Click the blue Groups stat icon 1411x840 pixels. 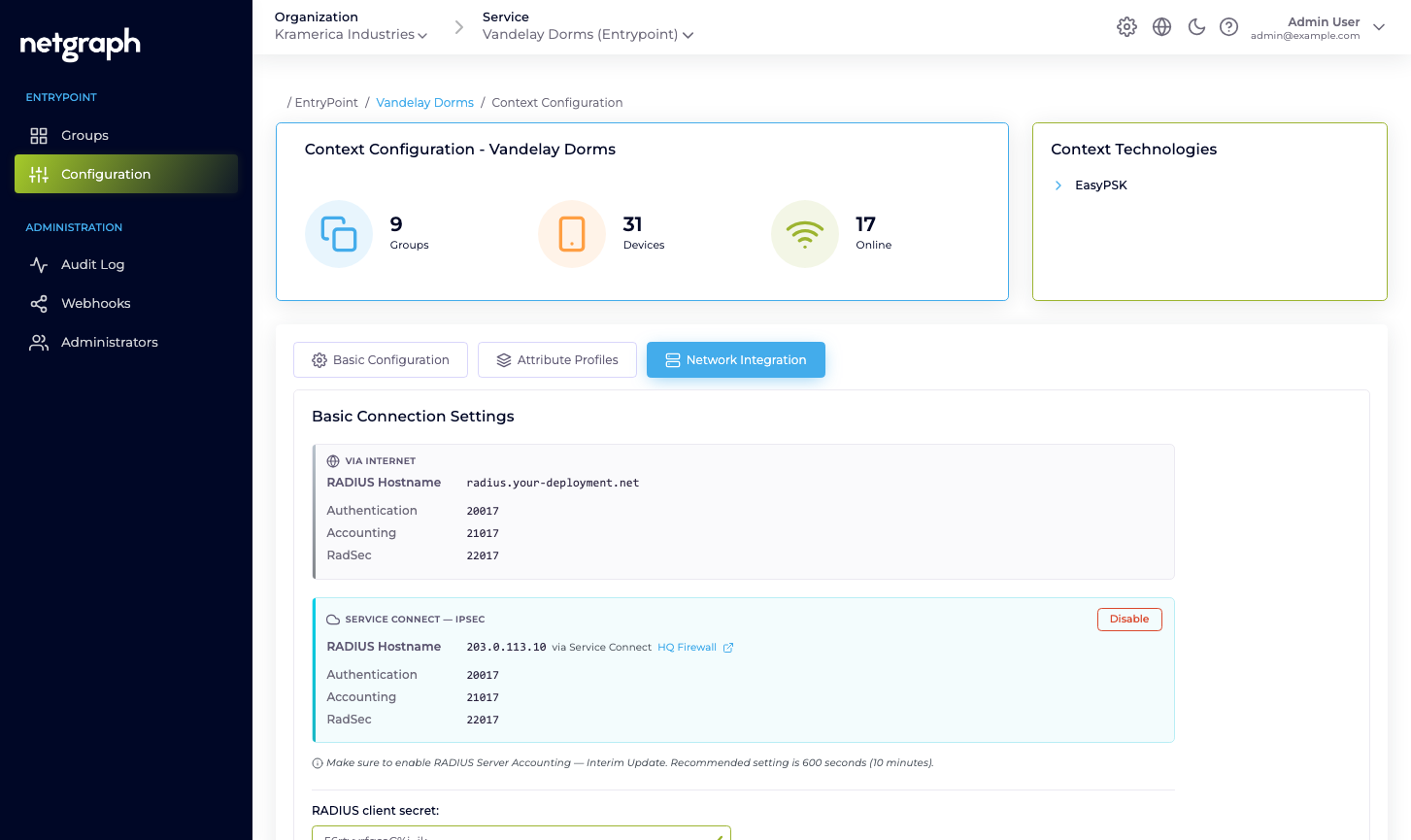[x=339, y=234]
